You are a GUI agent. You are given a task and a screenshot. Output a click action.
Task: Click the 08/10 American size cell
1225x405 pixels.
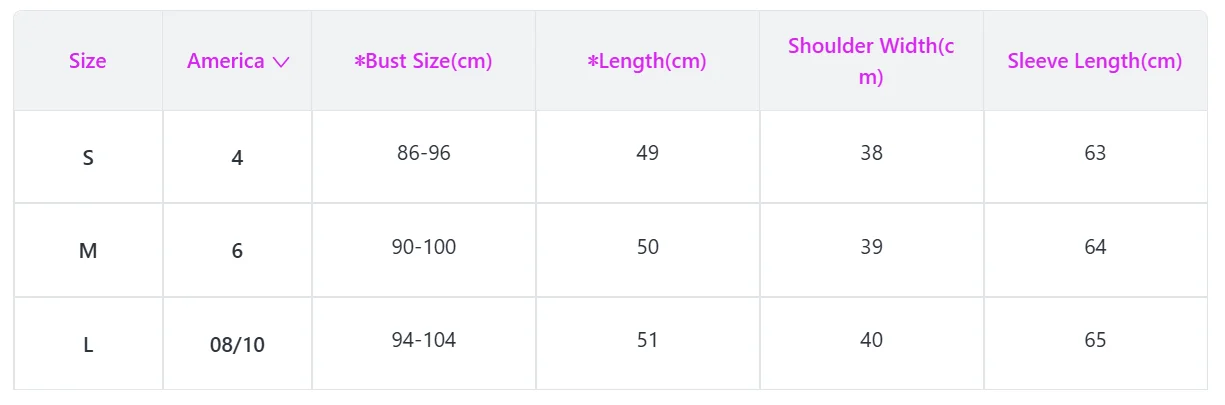click(237, 345)
